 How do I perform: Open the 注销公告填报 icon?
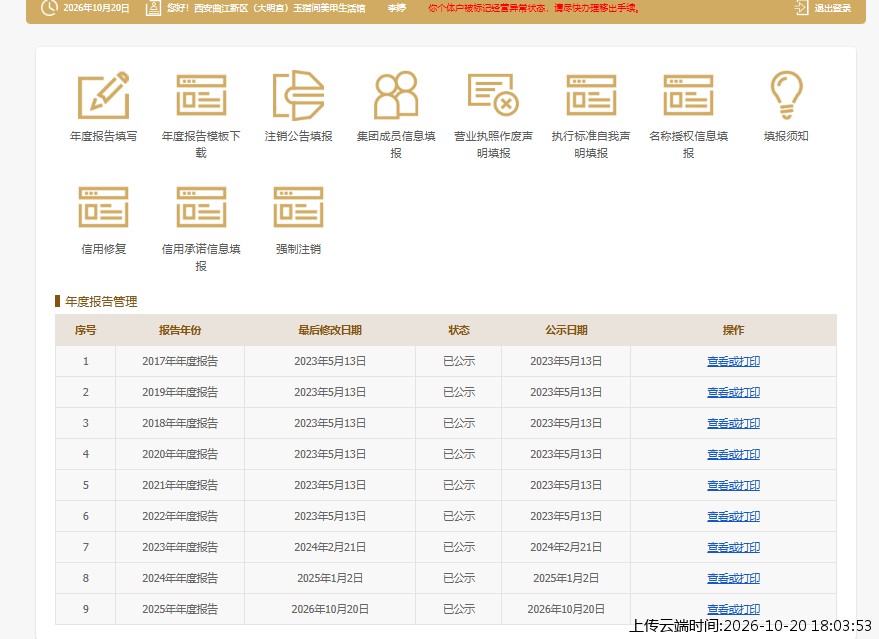click(x=298, y=95)
